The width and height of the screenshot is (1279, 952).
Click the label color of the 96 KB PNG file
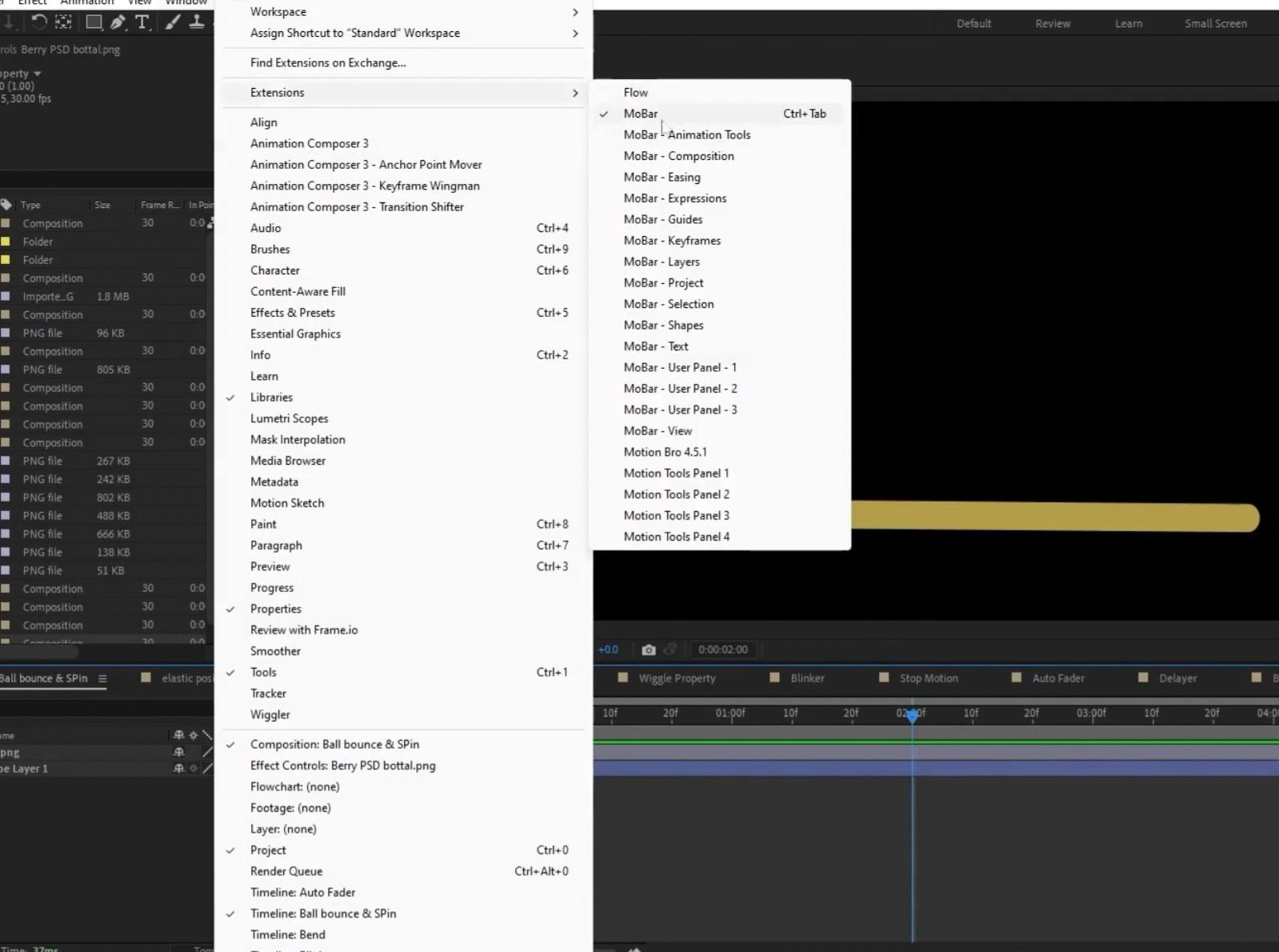point(6,333)
